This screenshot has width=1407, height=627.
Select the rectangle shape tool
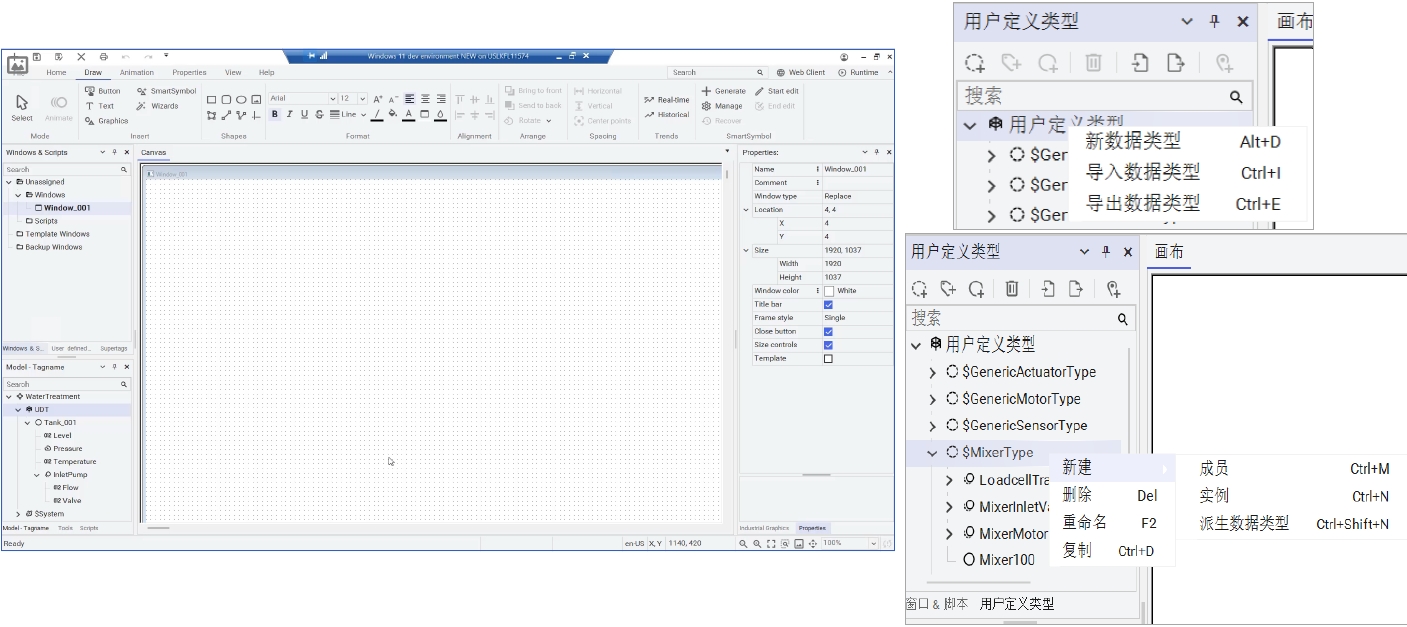coord(212,99)
